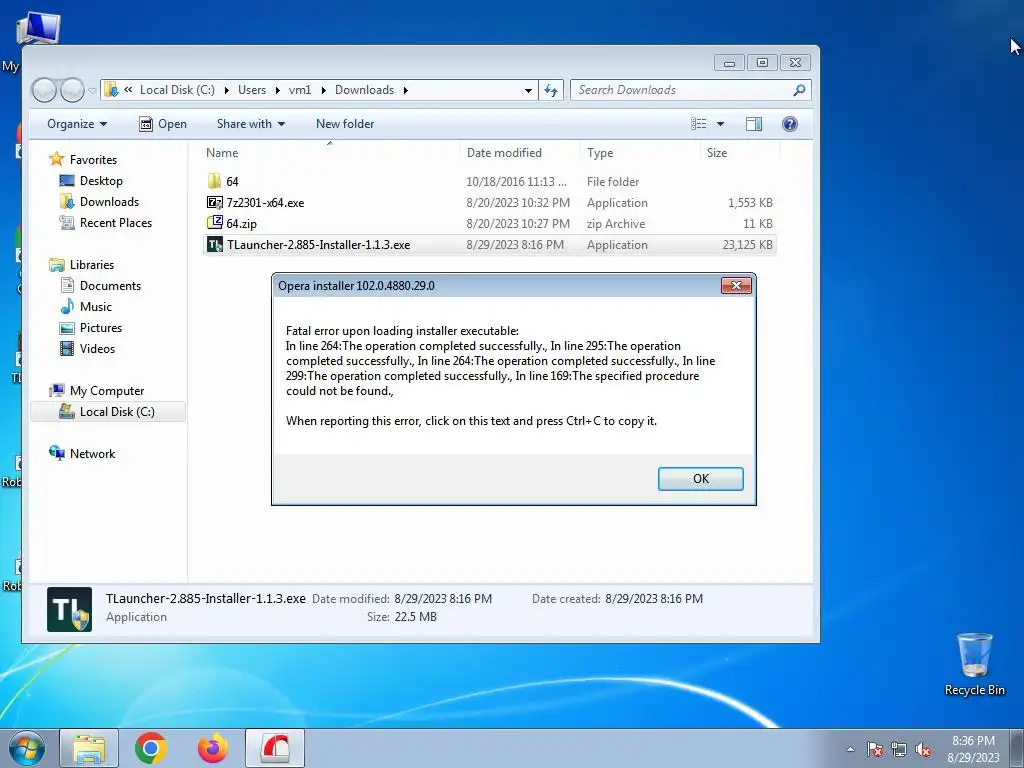Switch to the Opera installer taskbar item
This screenshot has height=768, width=1024.
tap(275, 748)
